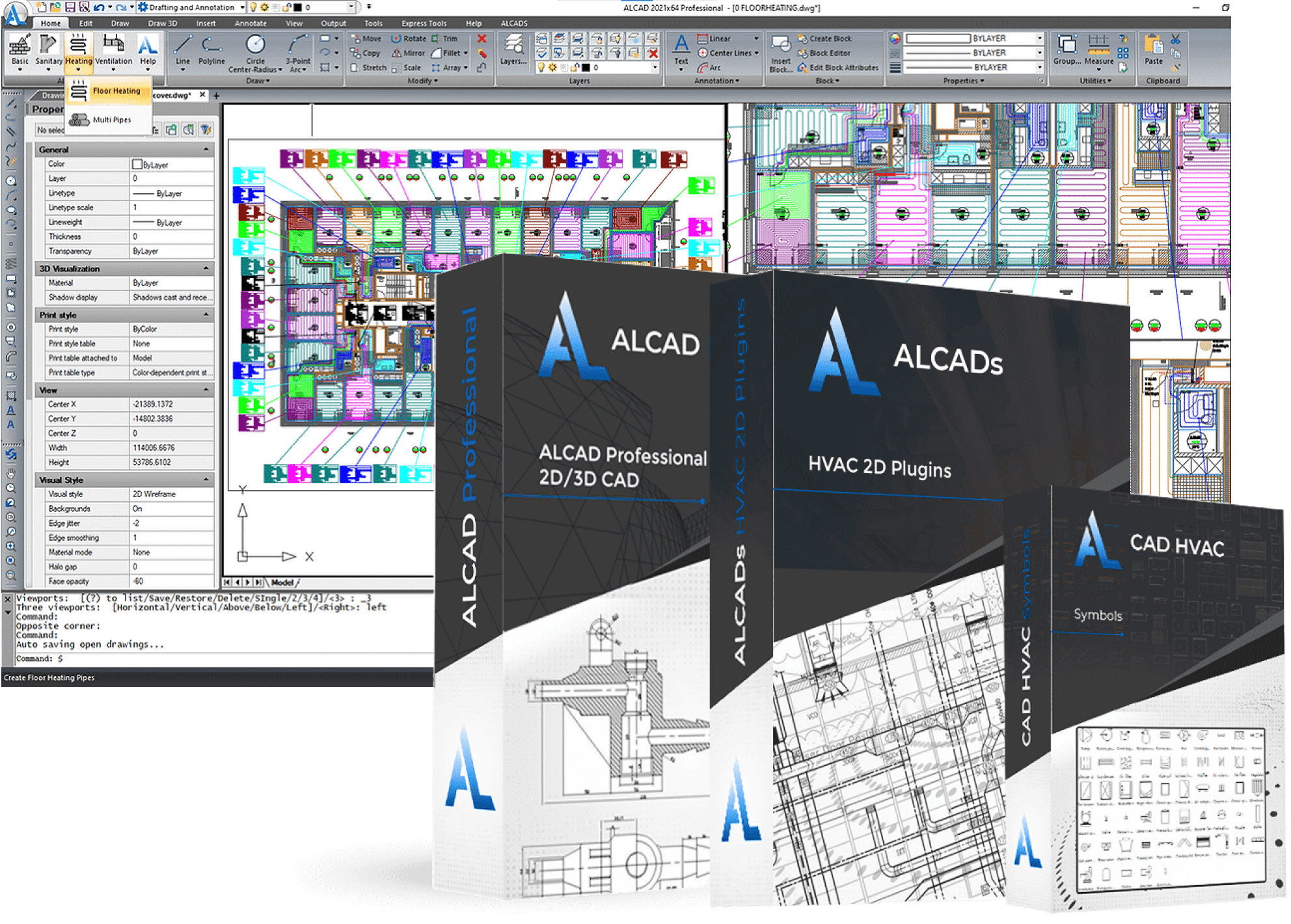
Task: Open the Basic tools in the ribbon
Action: point(20,51)
